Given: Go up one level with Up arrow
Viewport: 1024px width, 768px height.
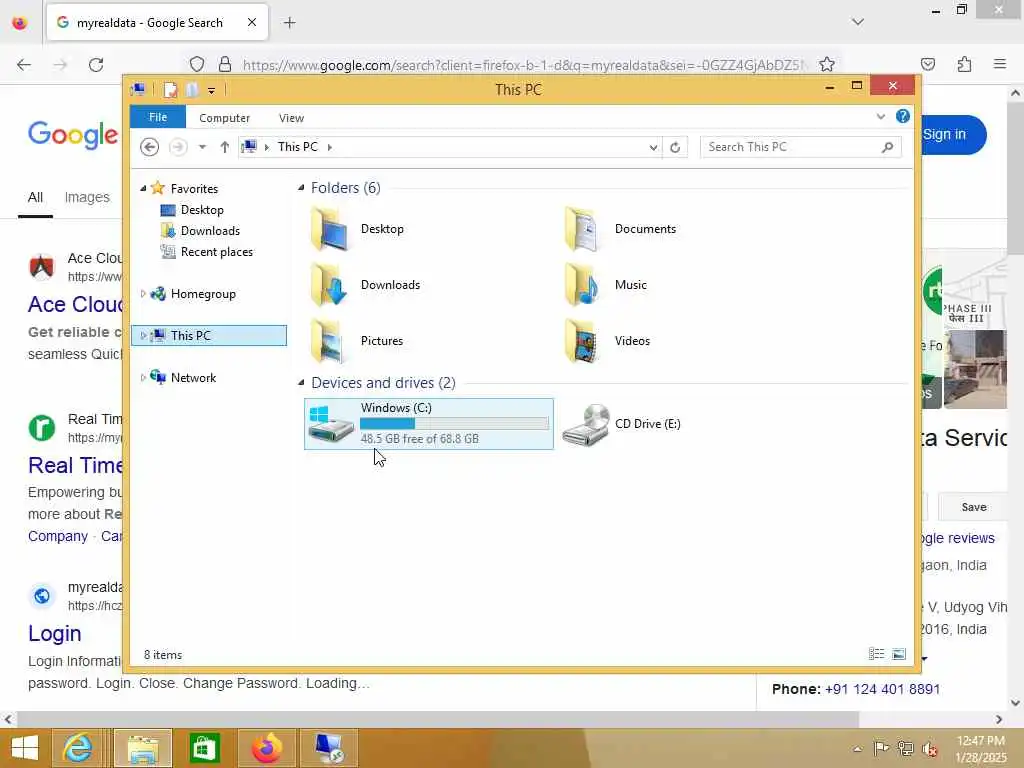Looking at the screenshot, I should tap(225, 147).
